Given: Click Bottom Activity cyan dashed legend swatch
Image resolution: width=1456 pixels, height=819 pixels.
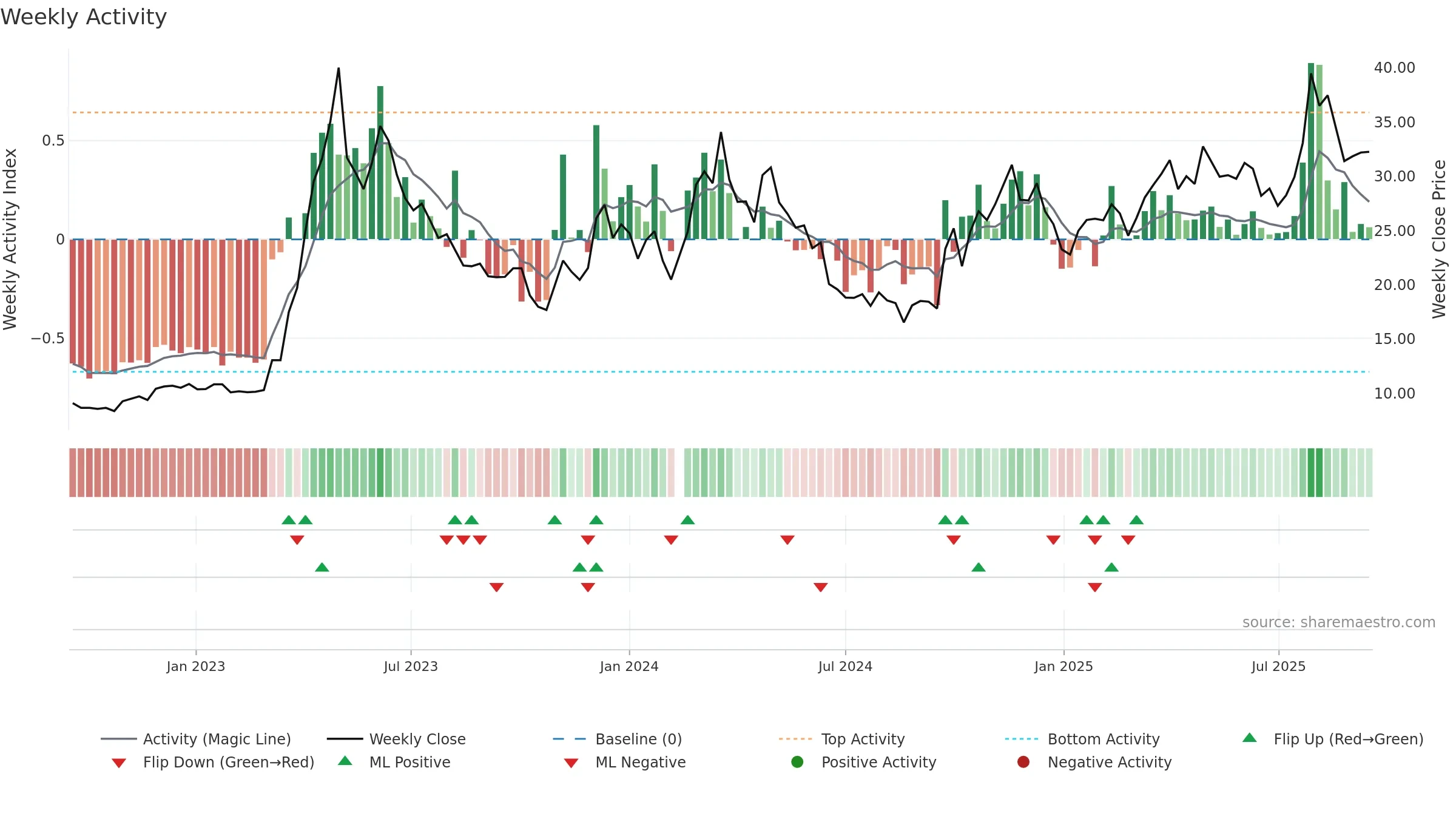Looking at the screenshot, I should 1022,739.
